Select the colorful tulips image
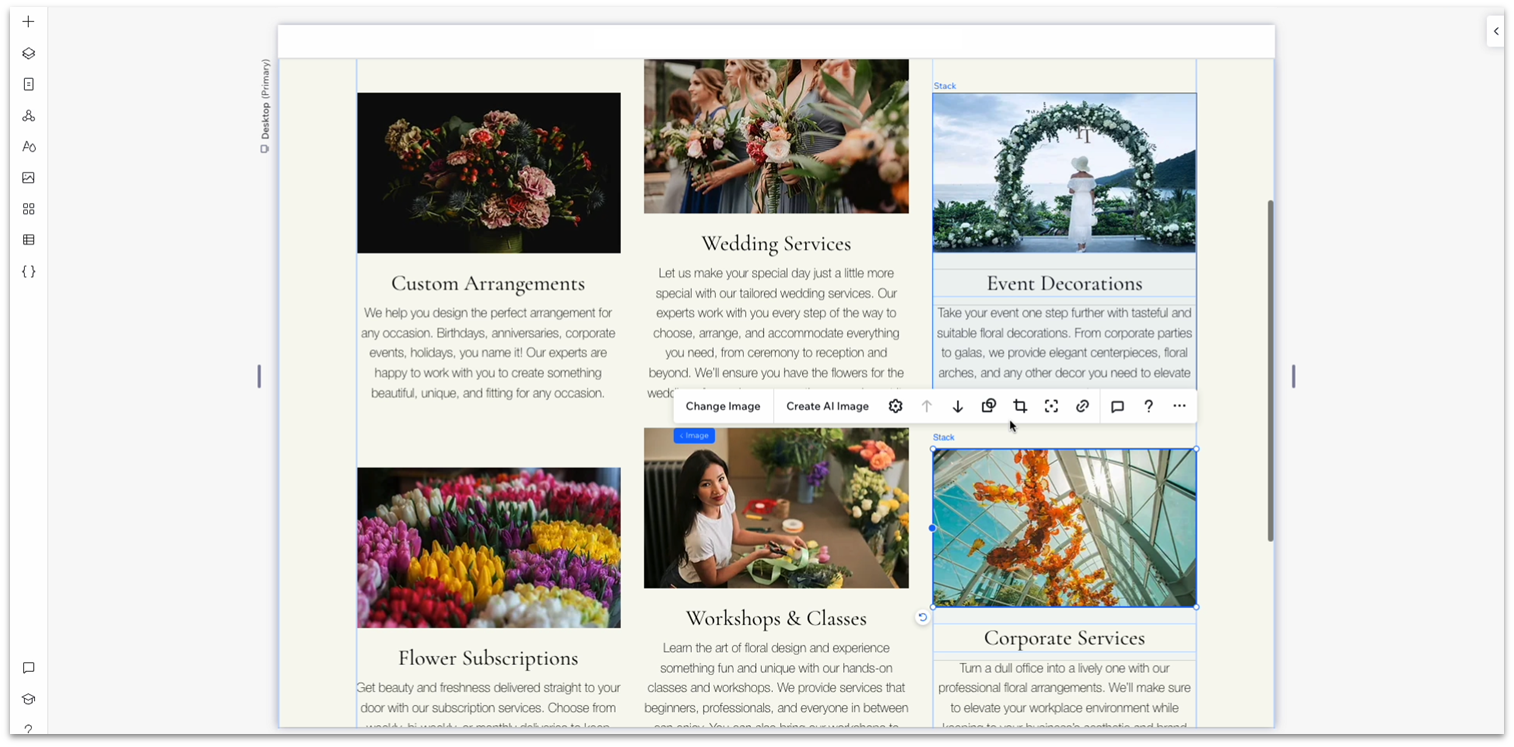The height and width of the screenshot is (747, 1514). pos(489,548)
